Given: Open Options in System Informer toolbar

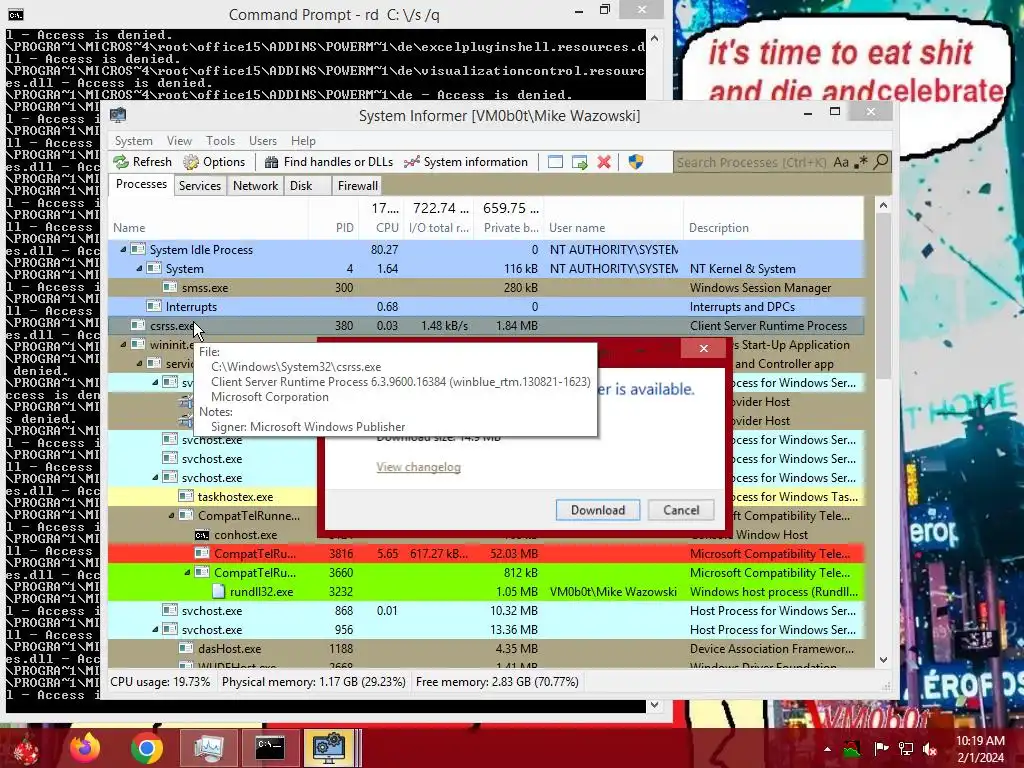Looking at the screenshot, I should pyautogui.click(x=214, y=162).
